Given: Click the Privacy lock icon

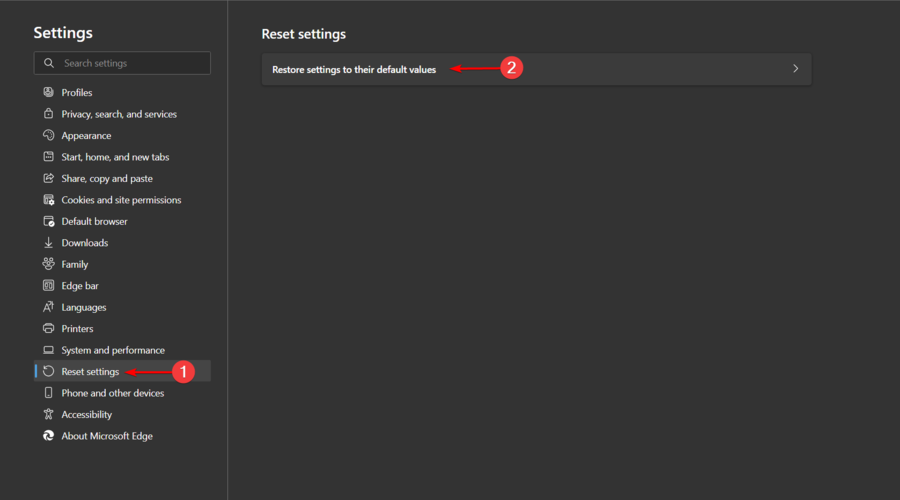Looking at the screenshot, I should point(48,114).
